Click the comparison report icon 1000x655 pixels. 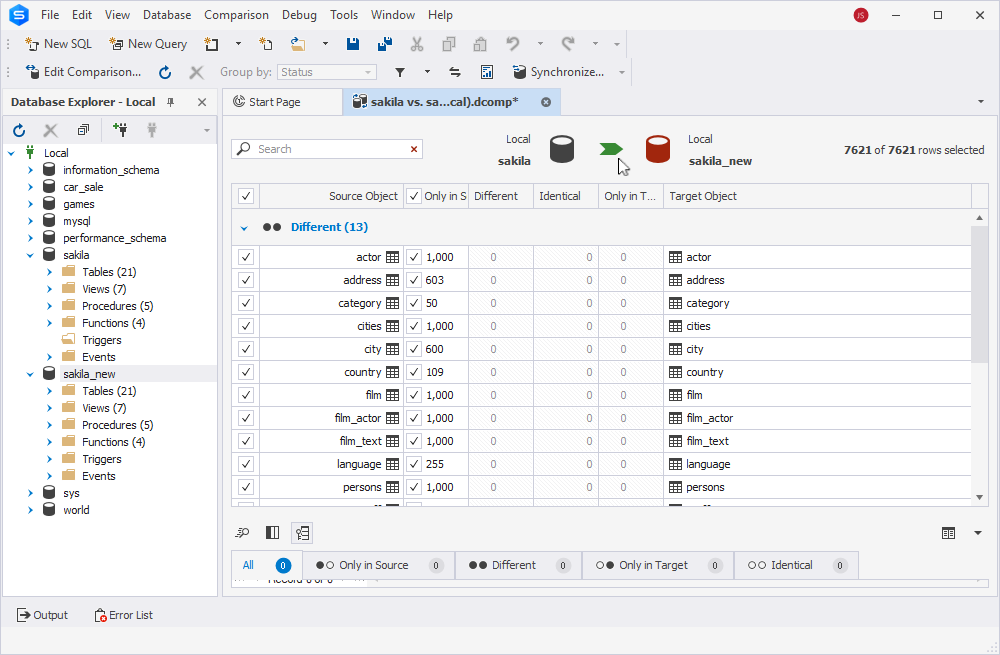(x=487, y=72)
